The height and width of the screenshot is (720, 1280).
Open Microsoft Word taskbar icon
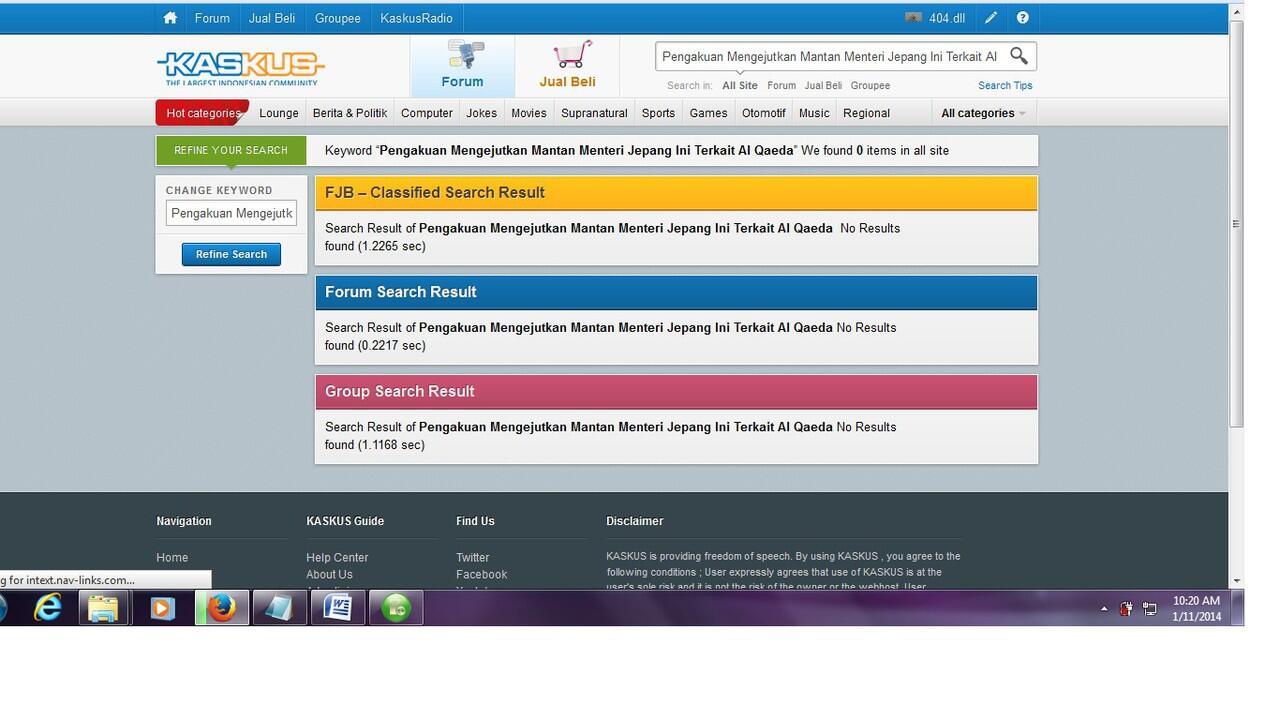(x=338, y=607)
